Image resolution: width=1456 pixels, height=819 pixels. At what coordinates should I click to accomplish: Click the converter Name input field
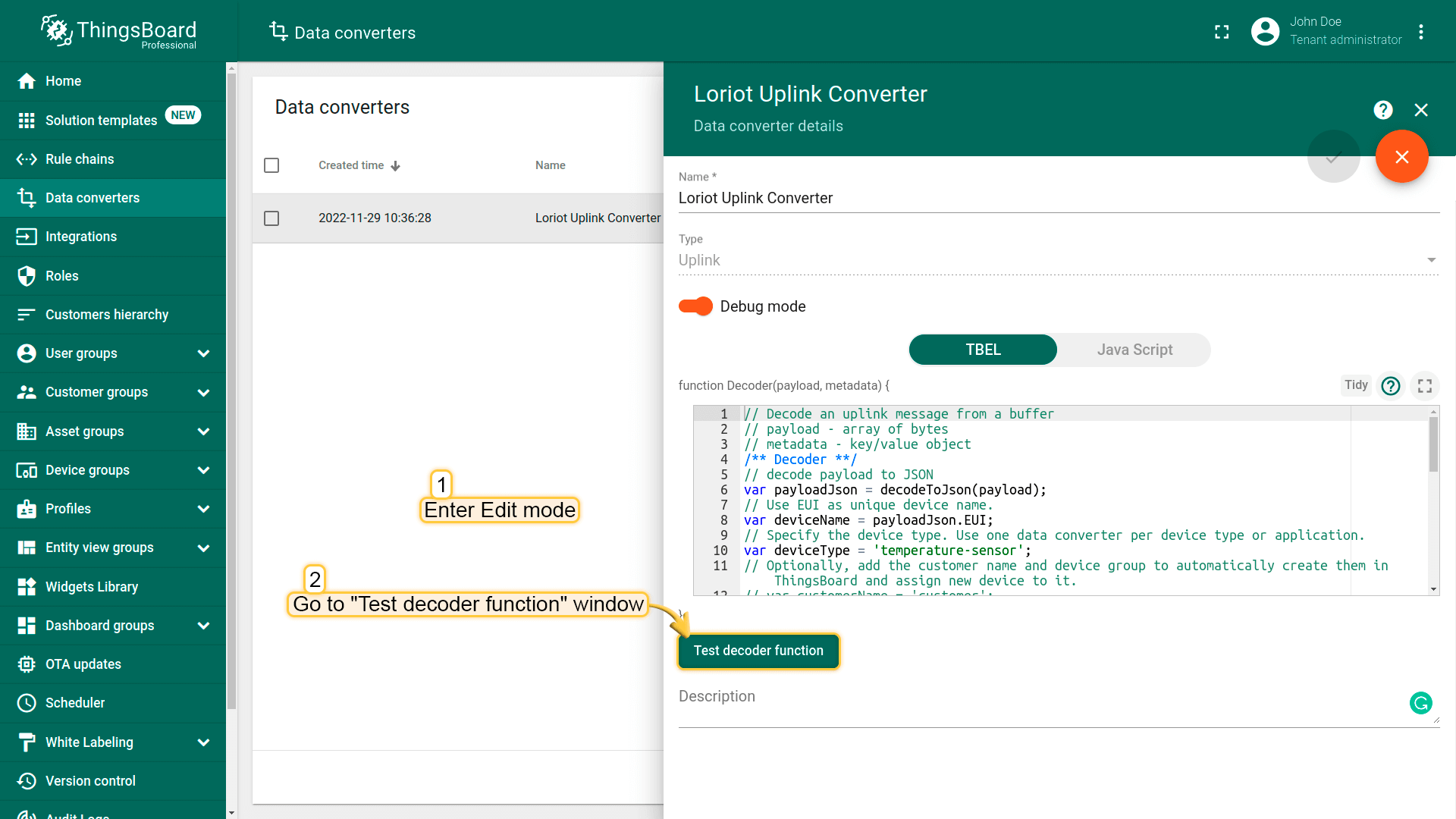tap(1059, 199)
